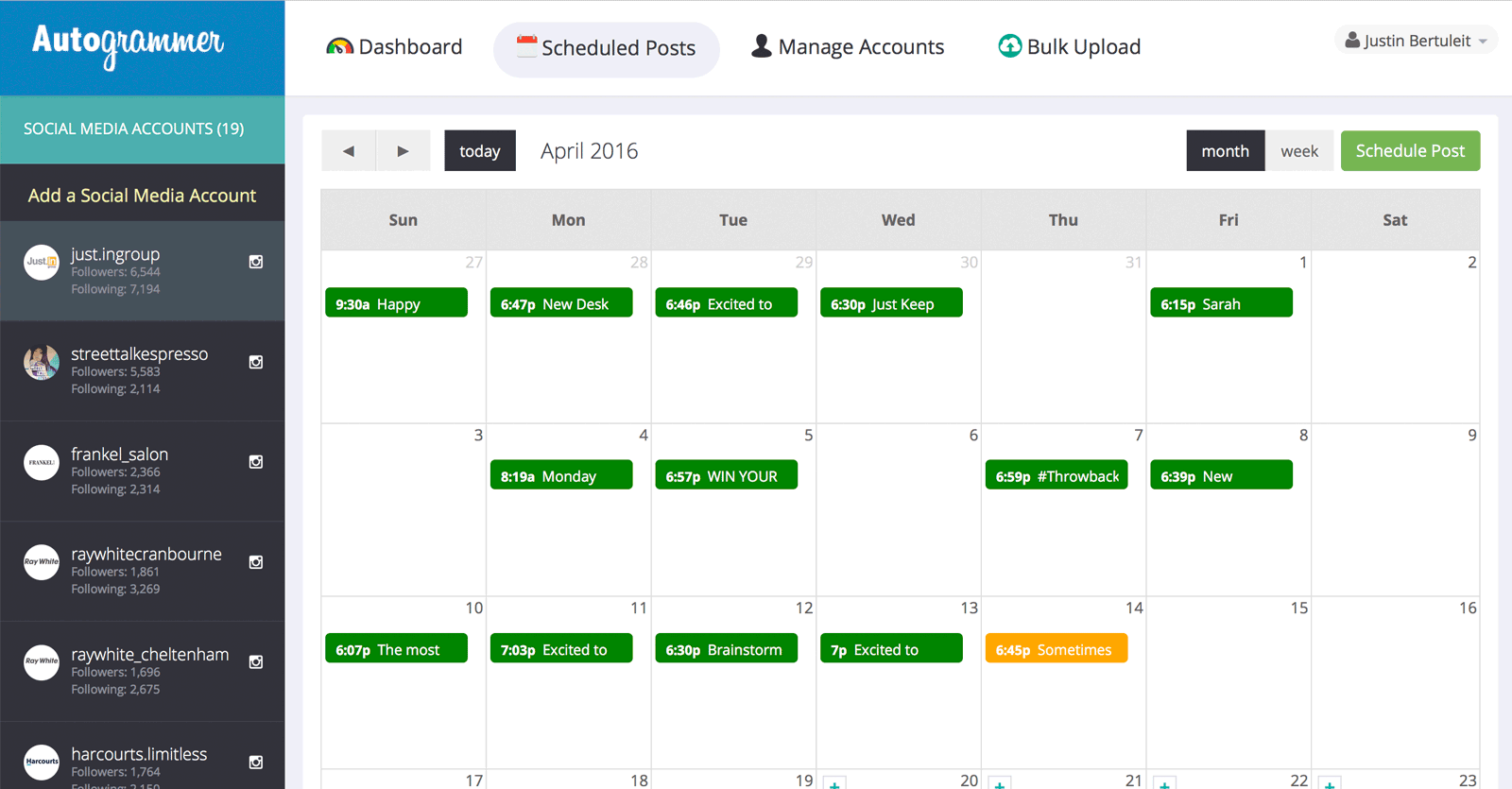Screen dimensions: 1512x789
Task: Click the green Schedule Post button
Action: (x=1410, y=150)
